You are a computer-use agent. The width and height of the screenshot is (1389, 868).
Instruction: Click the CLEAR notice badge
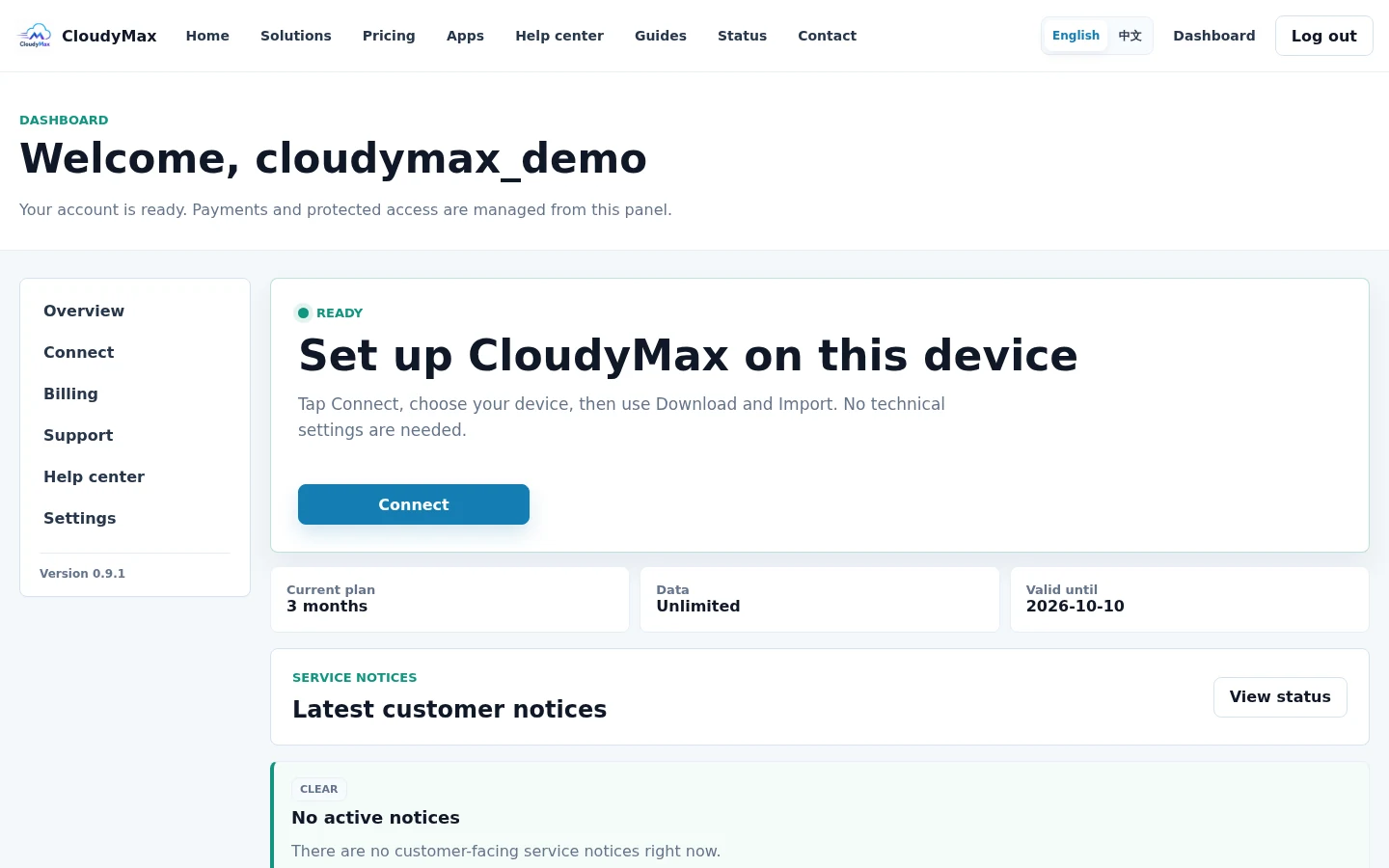coord(319,789)
